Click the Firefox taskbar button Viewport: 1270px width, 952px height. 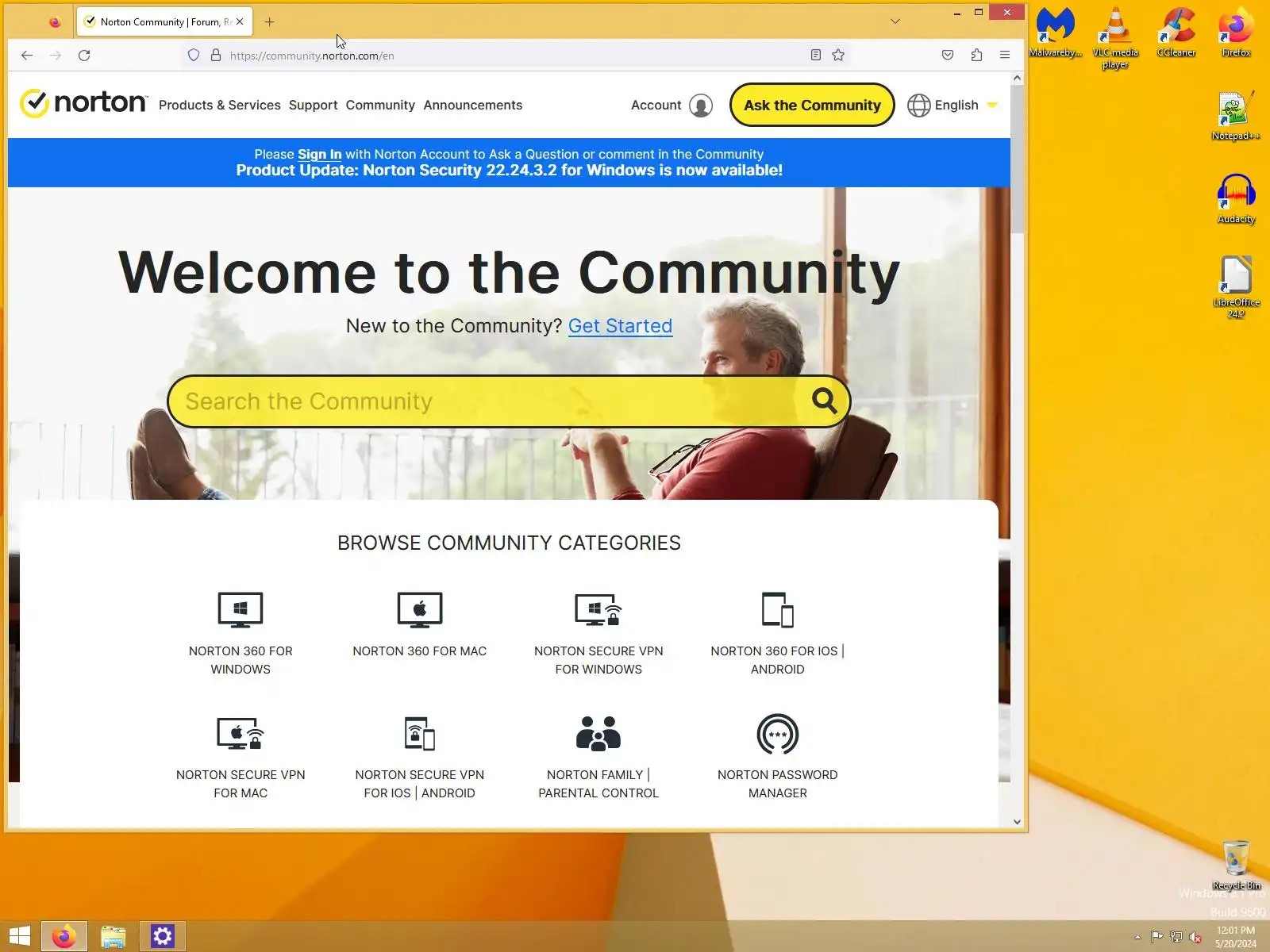coord(64,936)
